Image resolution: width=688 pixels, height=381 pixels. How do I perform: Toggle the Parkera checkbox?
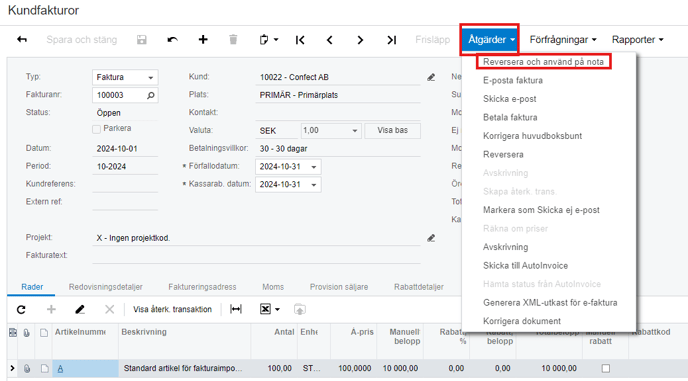tap(97, 129)
